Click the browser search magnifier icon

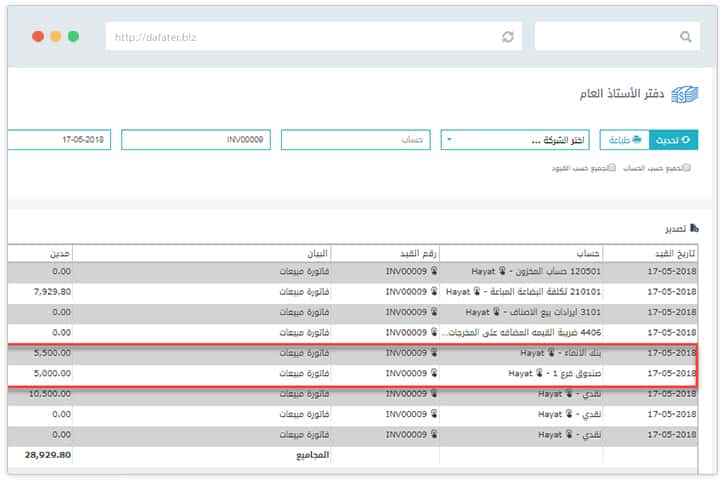click(686, 36)
